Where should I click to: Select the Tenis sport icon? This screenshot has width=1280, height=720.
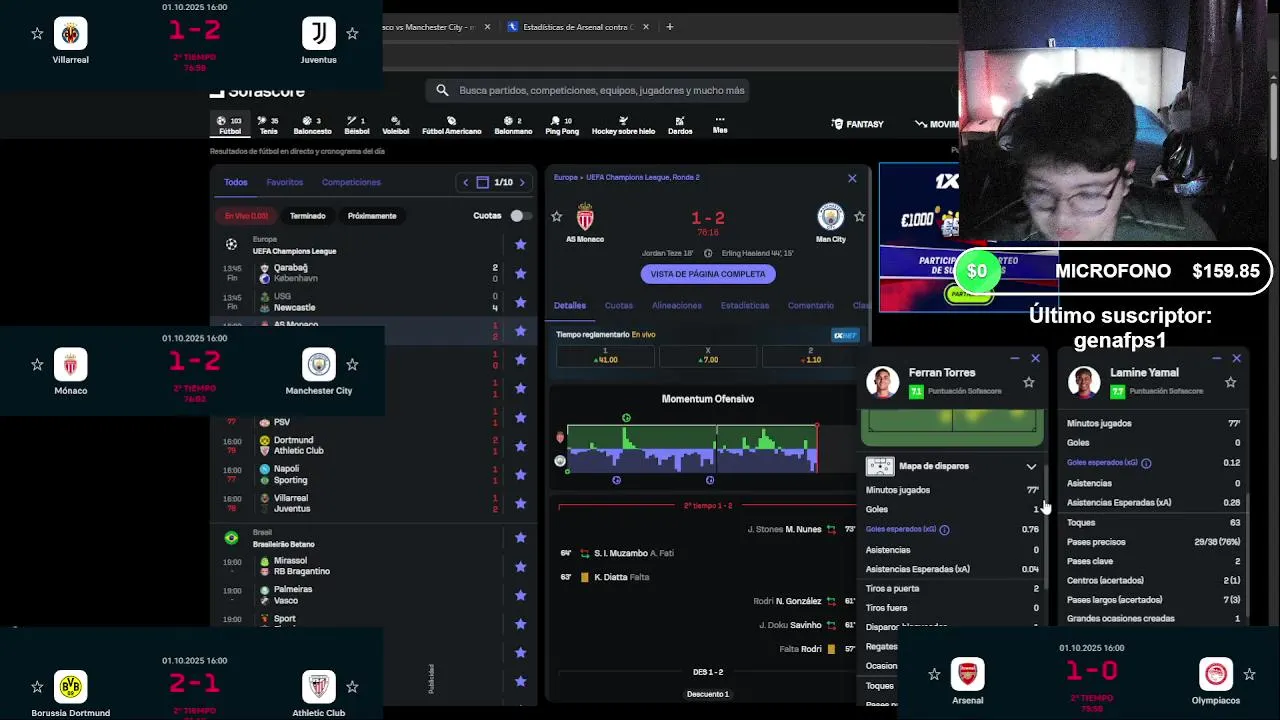click(268, 125)
